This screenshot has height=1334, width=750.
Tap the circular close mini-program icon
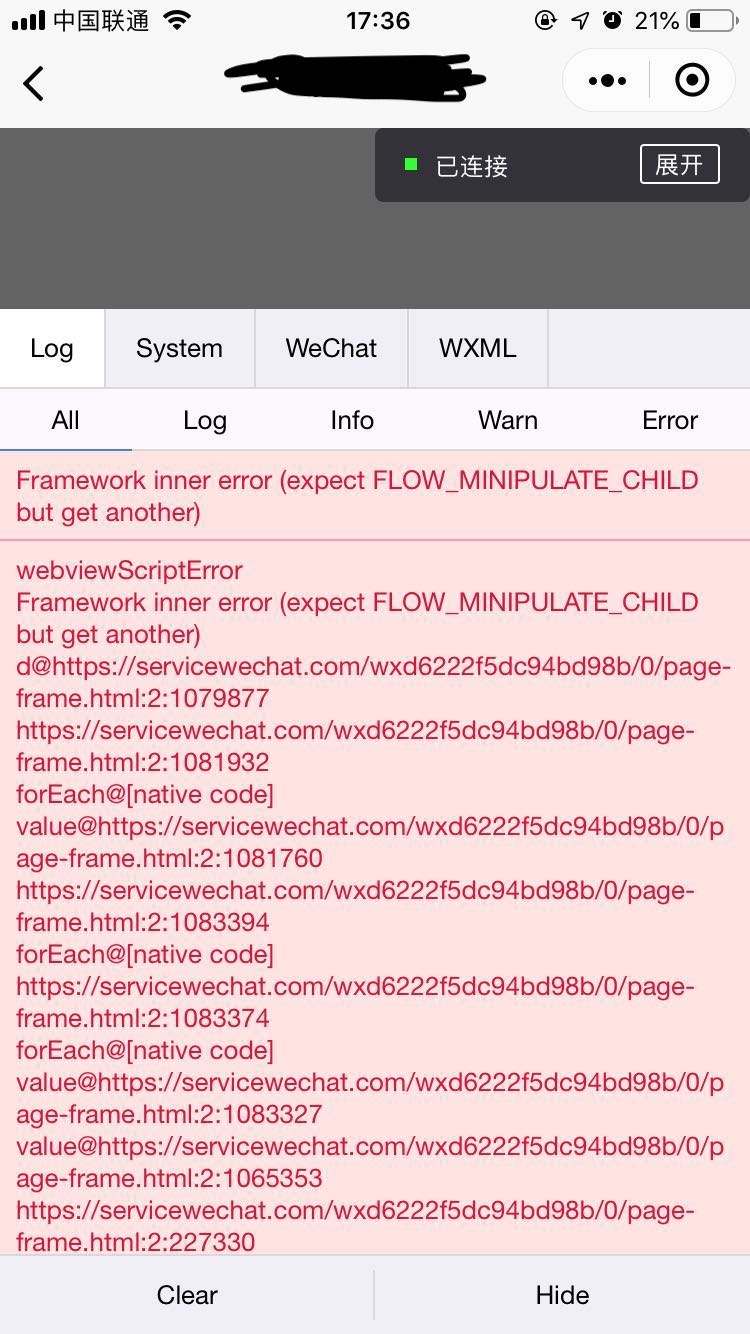click(692, 80)
